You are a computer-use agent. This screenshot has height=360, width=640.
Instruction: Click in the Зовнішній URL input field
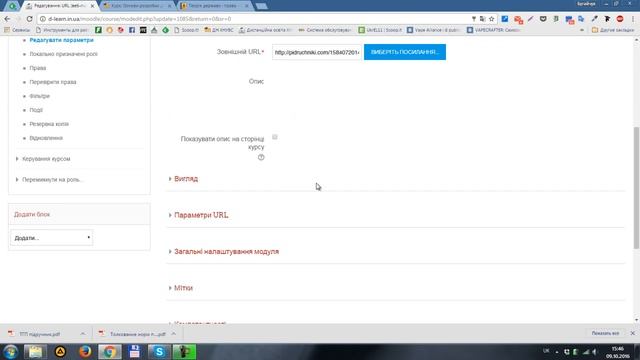coord(317,52)
